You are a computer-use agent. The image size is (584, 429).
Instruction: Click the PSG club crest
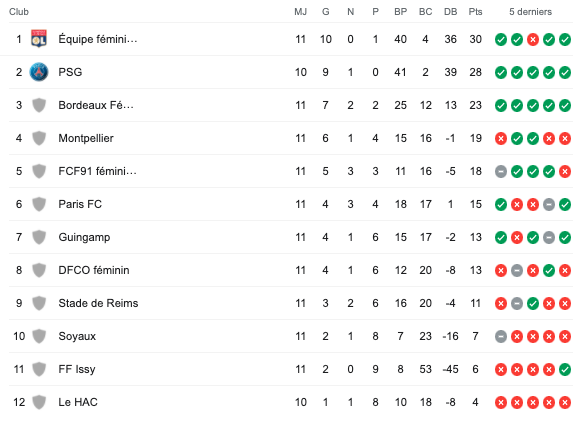[x=39, y=72]
